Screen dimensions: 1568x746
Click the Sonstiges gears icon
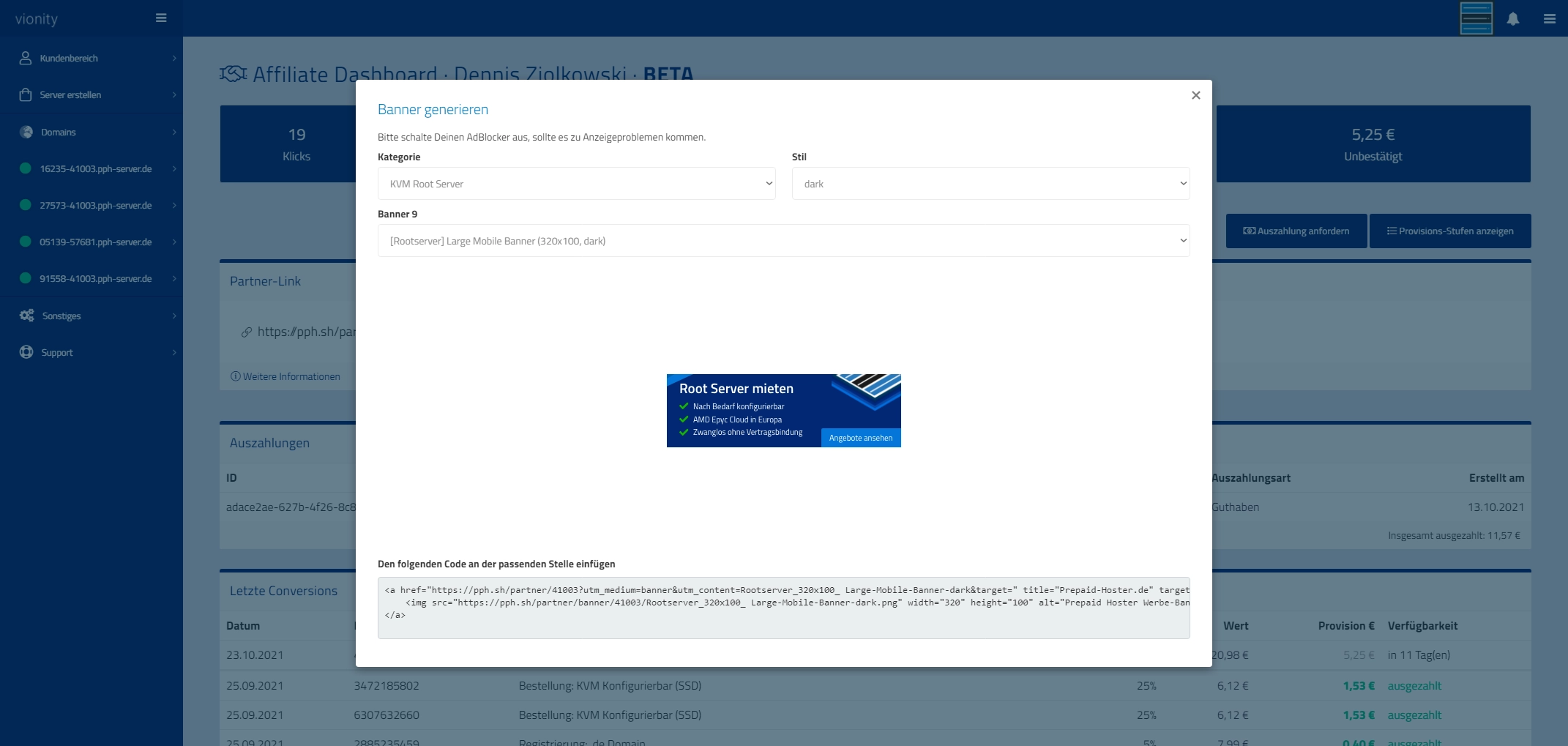tap(27, 316)
